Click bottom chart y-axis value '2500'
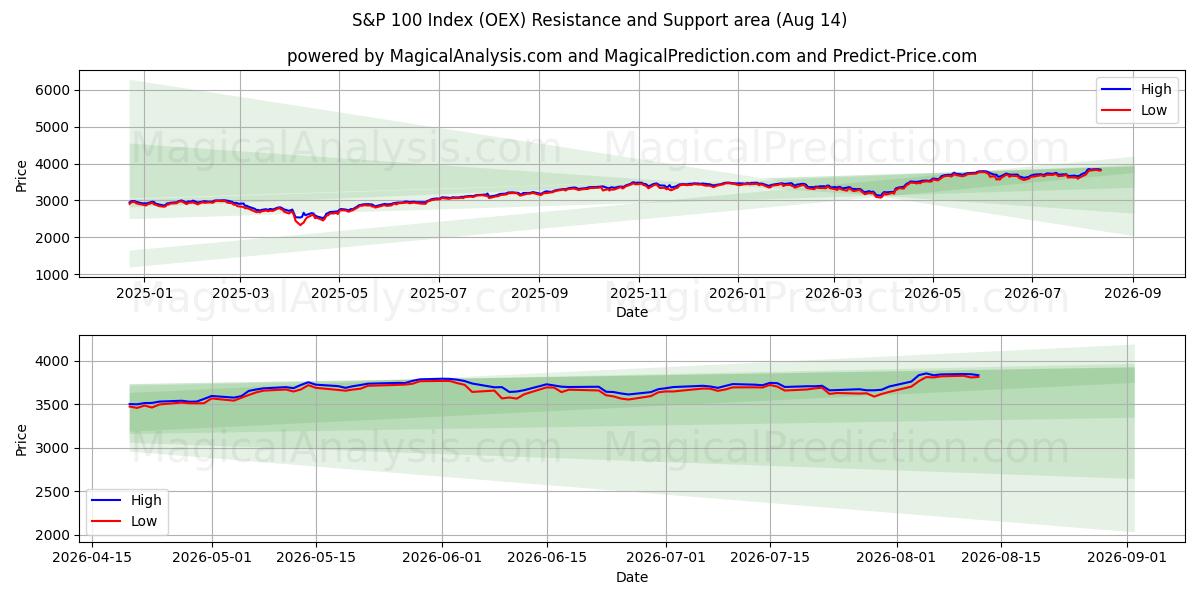The width and height of the screenshot is (1200, 600). [x=54, y=492]
